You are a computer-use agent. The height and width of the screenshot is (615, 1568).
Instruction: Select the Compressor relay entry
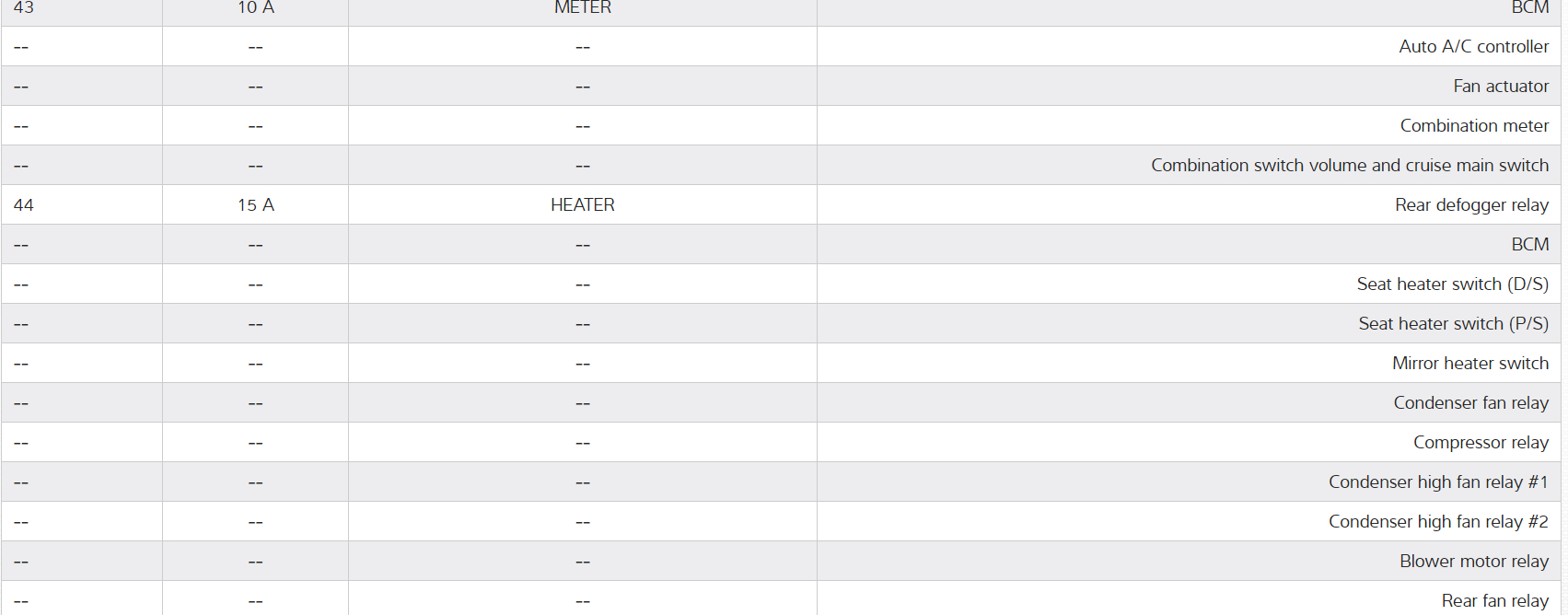tap(1481, 442)
